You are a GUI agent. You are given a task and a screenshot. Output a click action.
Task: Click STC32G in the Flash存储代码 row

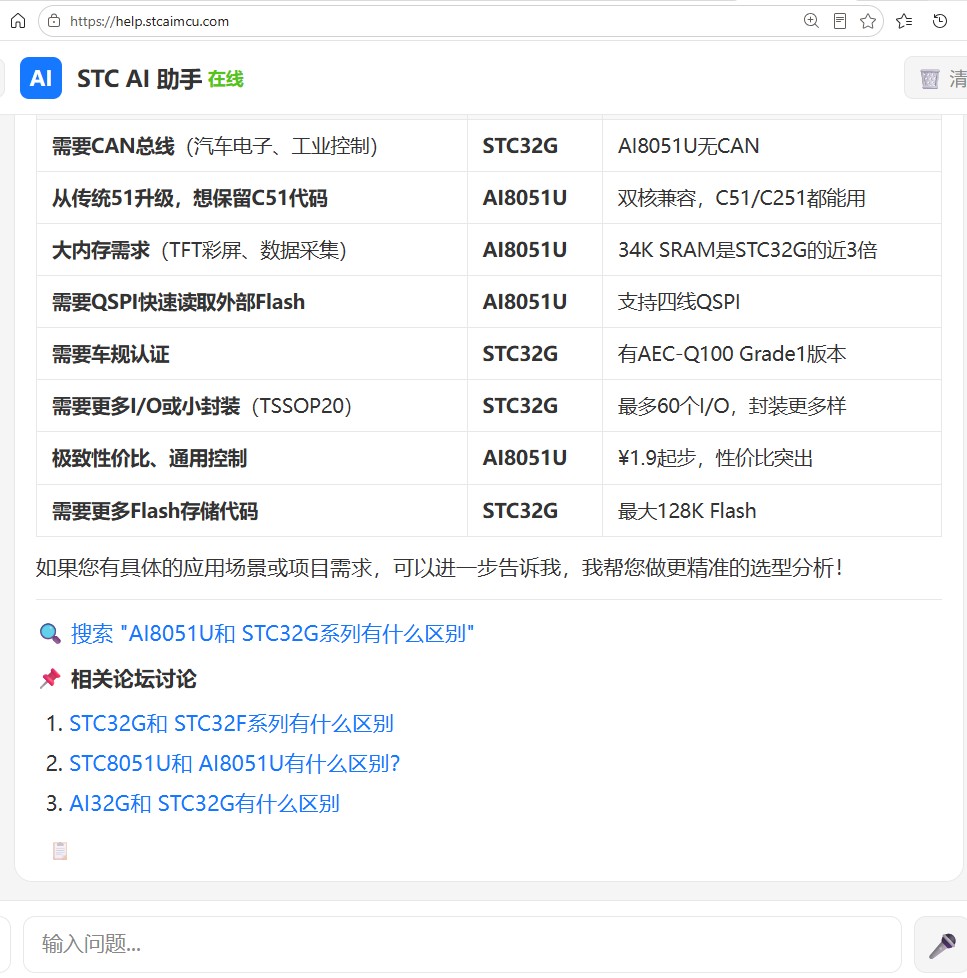[520, 511]
